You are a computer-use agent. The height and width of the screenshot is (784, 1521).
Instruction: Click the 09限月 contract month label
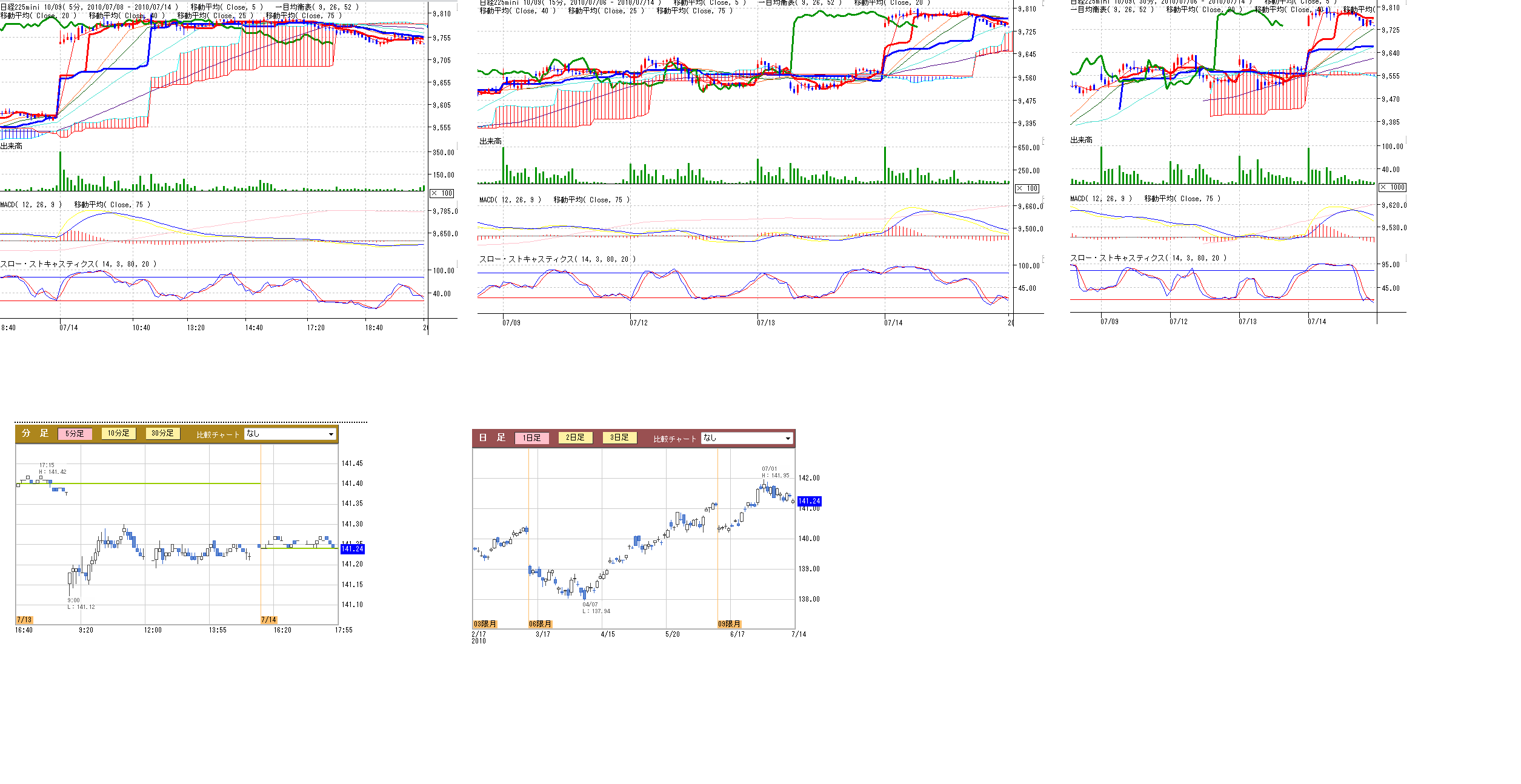click(729, 624)
